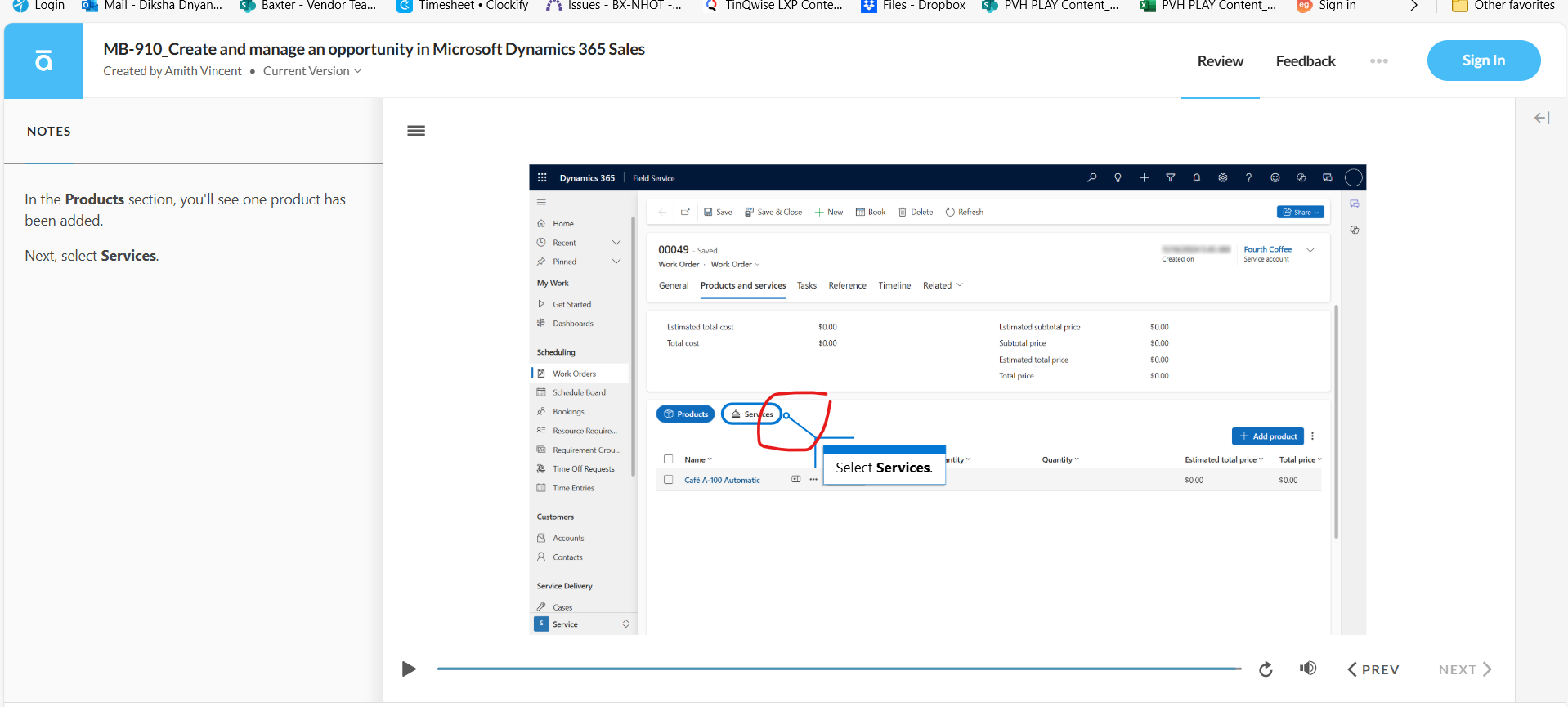The height and width of the screenshot is (707, 1568).
Task: Open Other favorites folder in bookmarks bar
Action: [x=1503, y=6]
